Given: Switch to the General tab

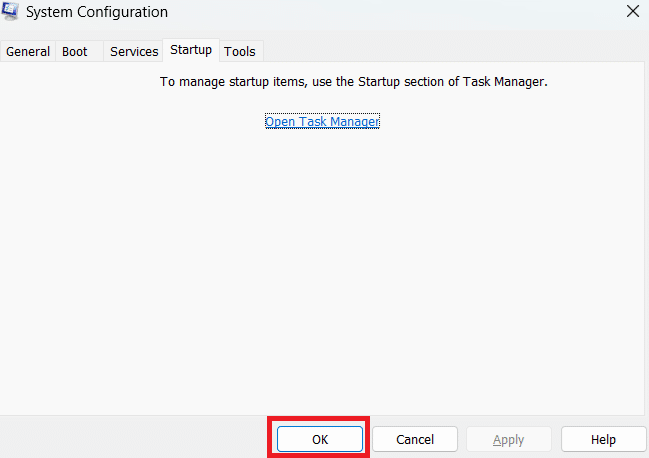Looking at the screenshot, I should point(28,52).
